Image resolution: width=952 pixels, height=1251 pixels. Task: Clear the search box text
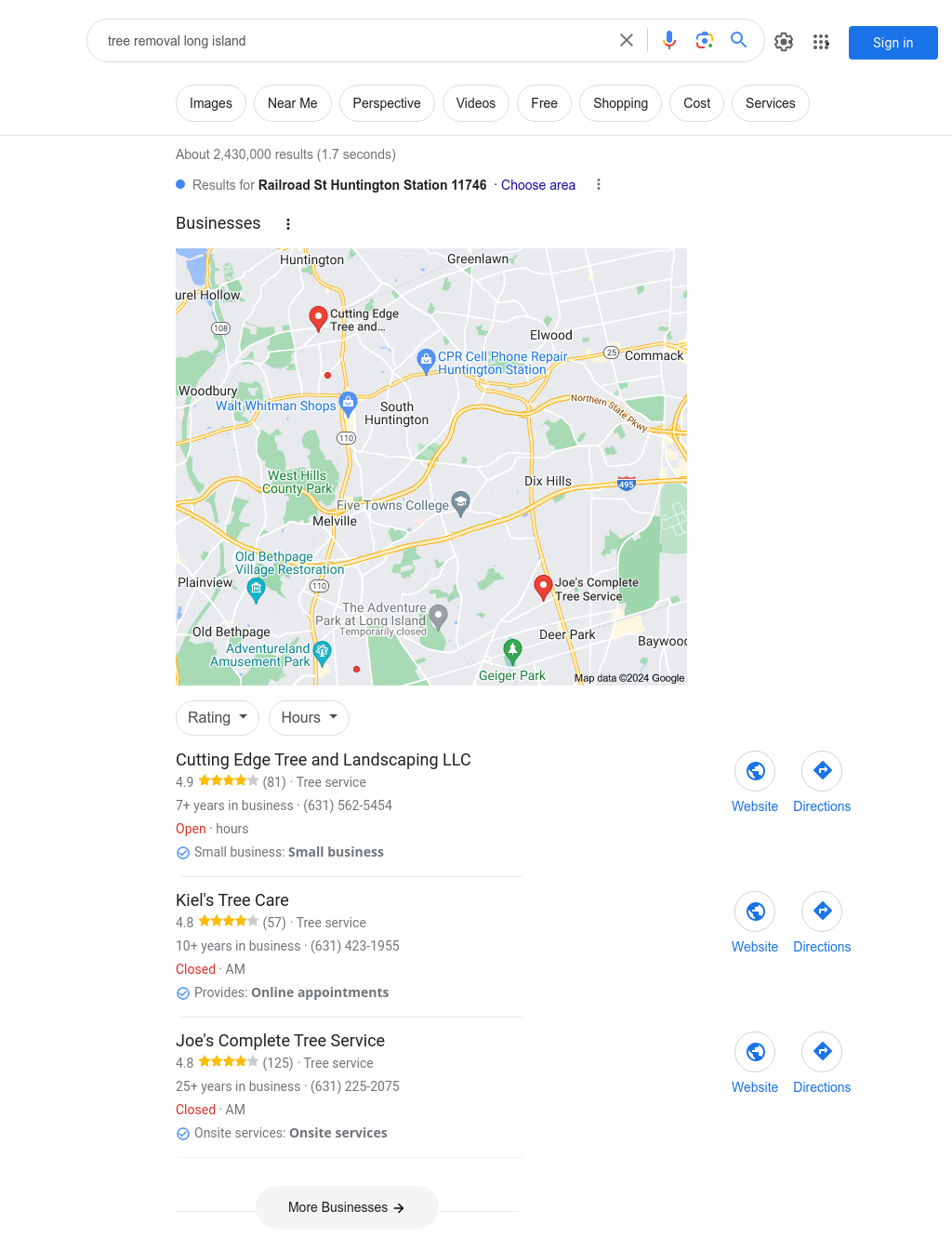click(x=627, y=41)
